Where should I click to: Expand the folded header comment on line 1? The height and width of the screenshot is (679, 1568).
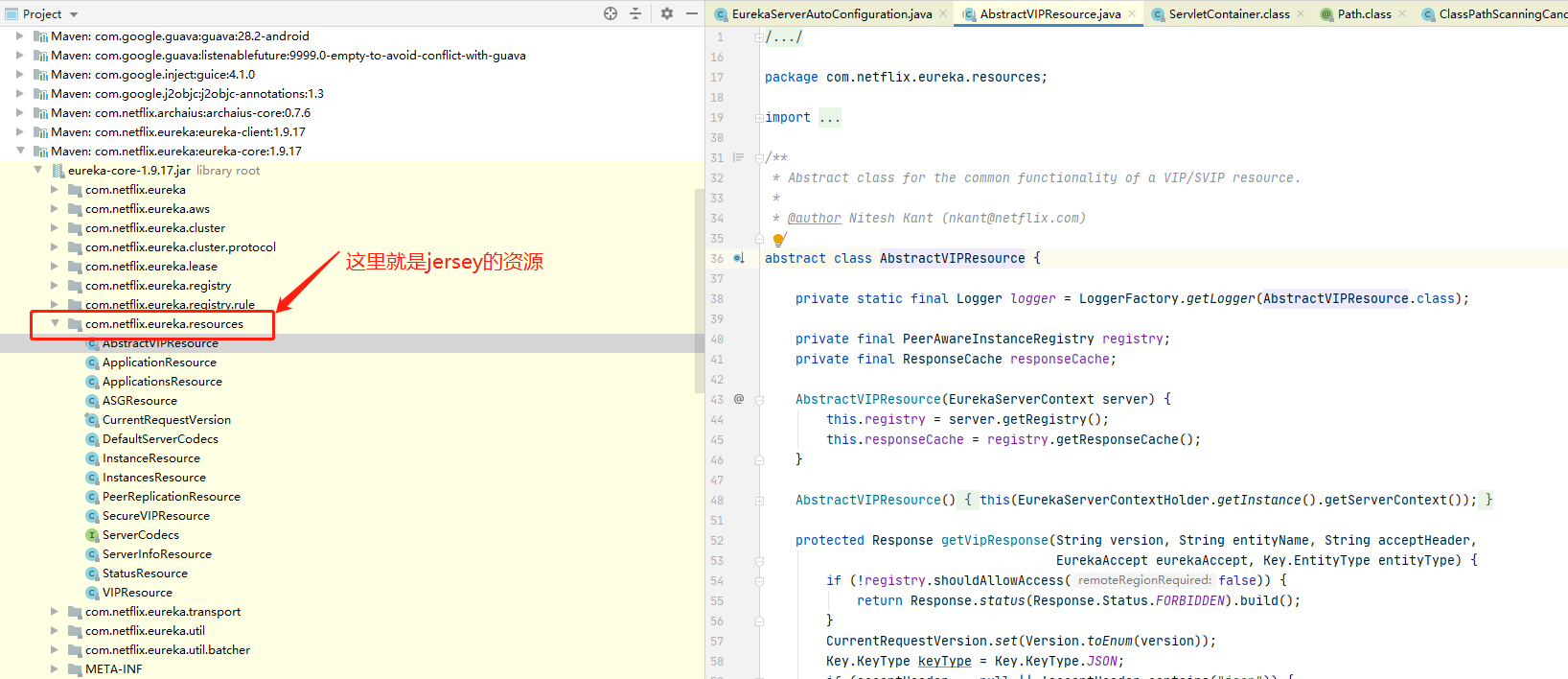click(x=759, y=37)
